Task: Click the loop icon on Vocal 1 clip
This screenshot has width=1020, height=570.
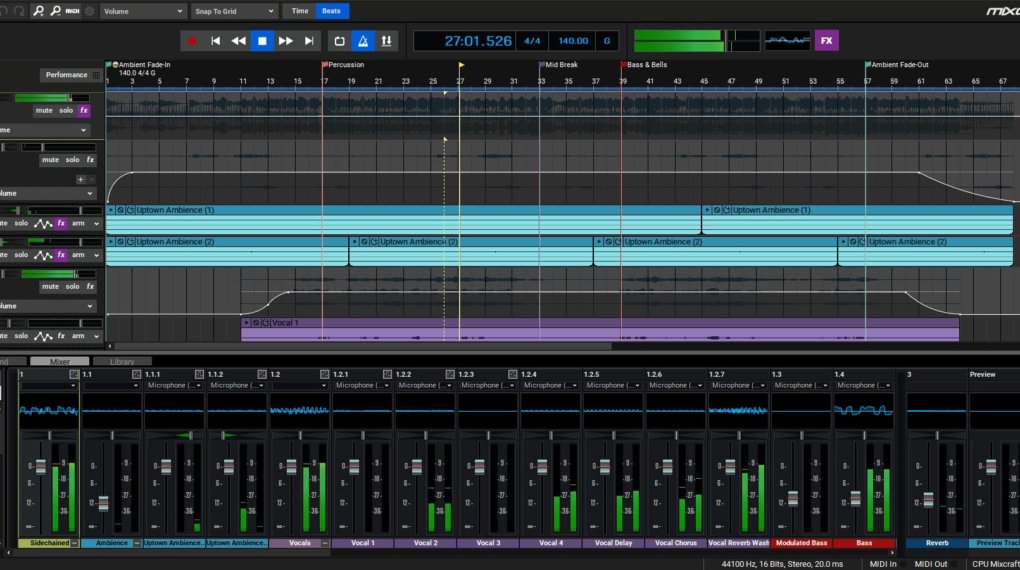Action: 266,323
